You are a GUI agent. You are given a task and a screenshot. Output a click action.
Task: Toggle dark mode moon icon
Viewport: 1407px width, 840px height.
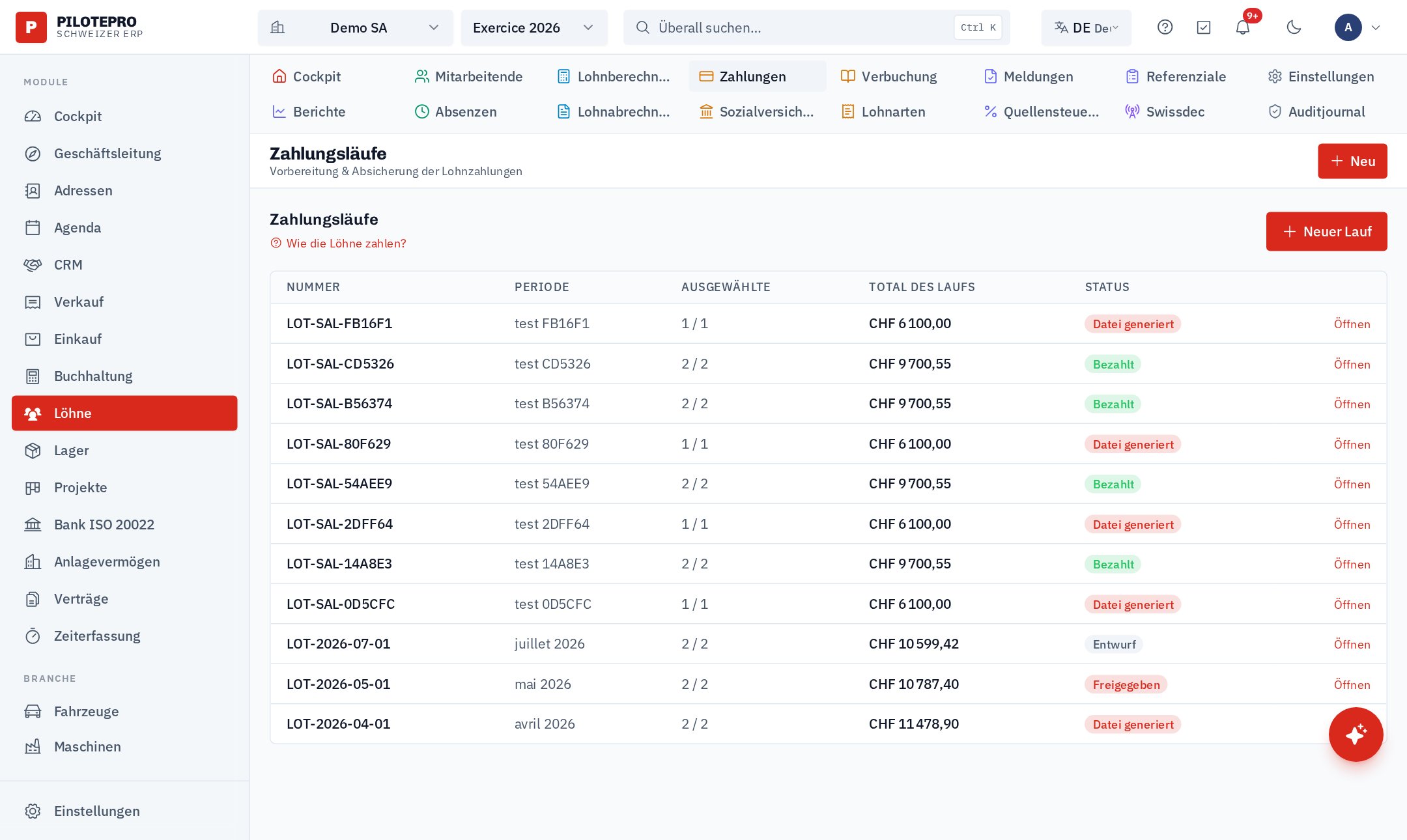(1294, 27)
